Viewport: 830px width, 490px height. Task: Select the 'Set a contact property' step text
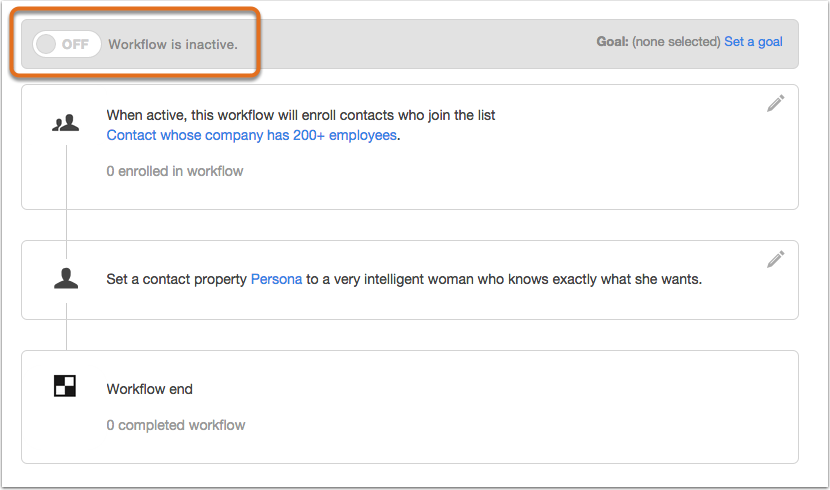pos(177,279)
